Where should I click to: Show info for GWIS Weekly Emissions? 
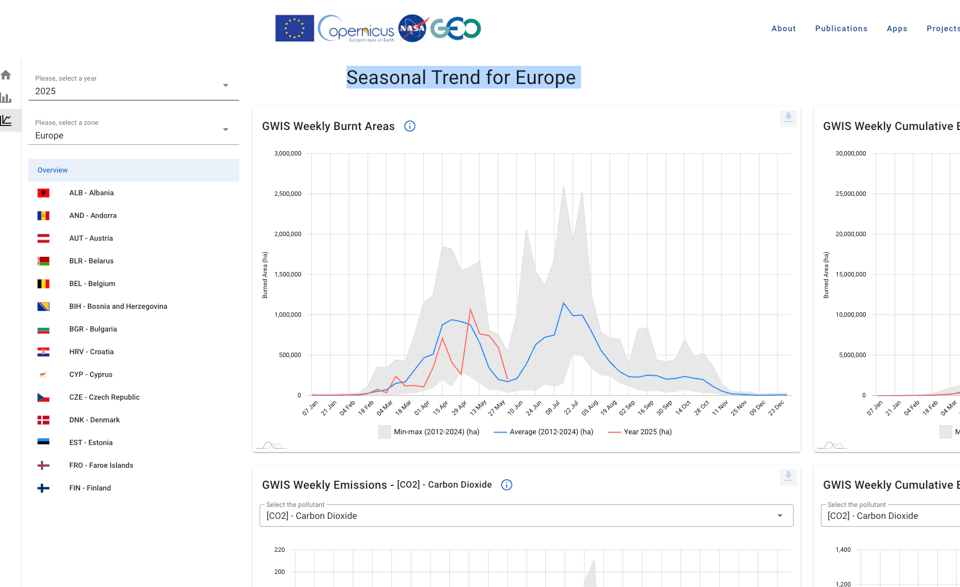pyautogui.click(x=507, y=485)
